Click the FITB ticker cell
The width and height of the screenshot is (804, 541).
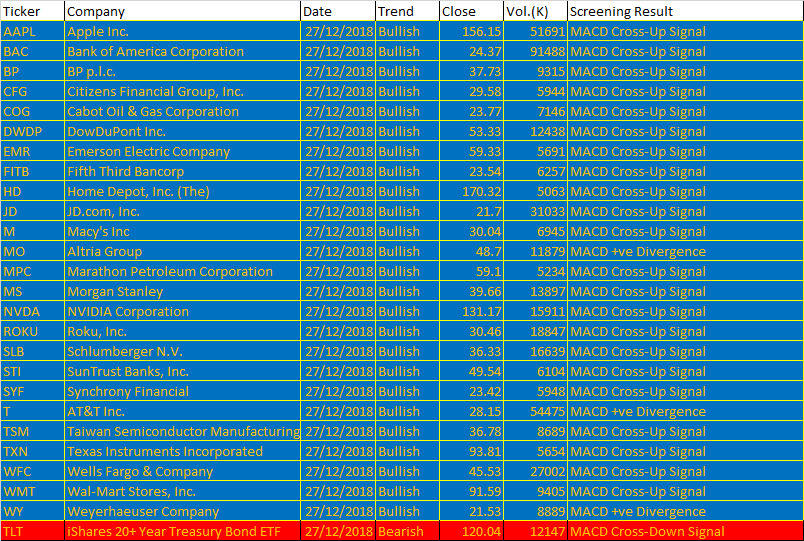point(32,171)
